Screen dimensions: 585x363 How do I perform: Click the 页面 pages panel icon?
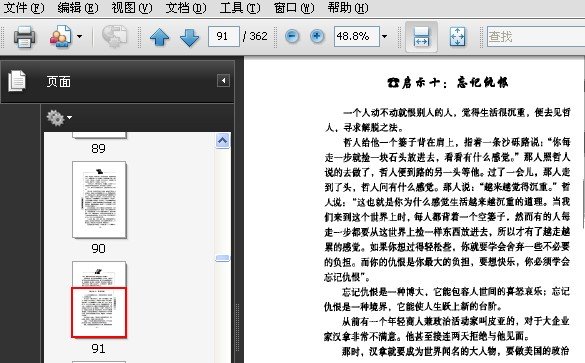point(17,81)
